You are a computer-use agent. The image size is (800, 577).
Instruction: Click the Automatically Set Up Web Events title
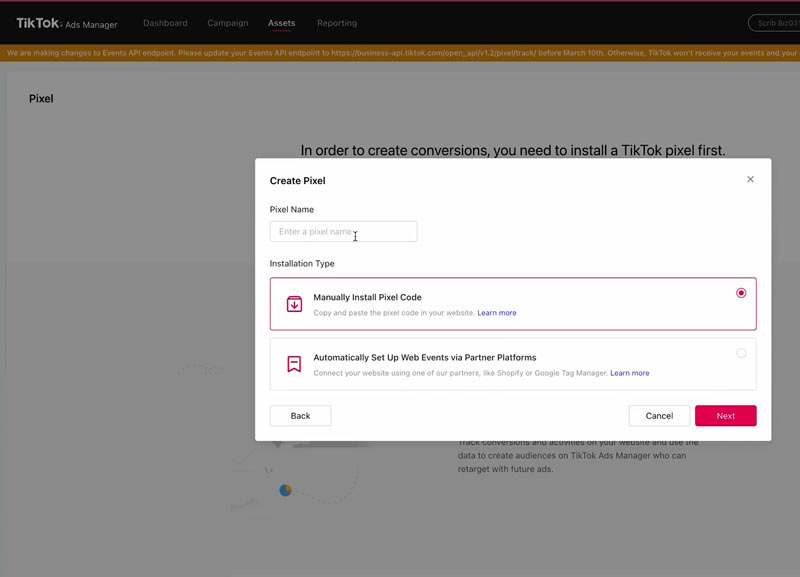pos(424,358)
